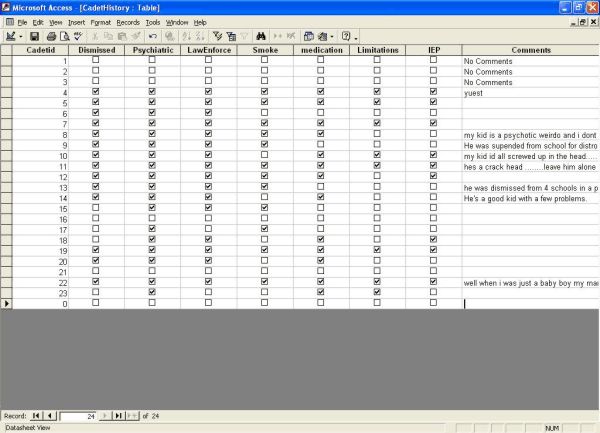Viewport: 600px width, 433px height.
Task: Toggle Dismissed checkbox for Cadetid 22
Action: click(96, 282)
